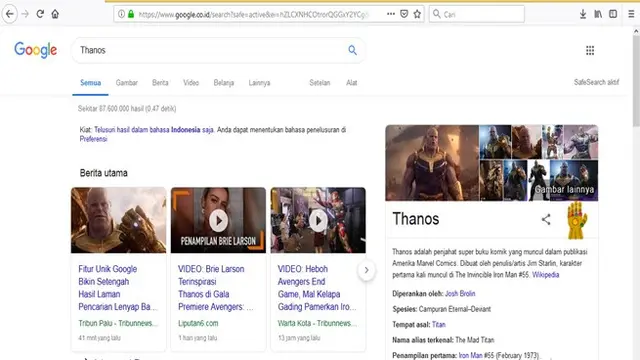
Task: Click the Liputan6.com source label
Action: click(x=198, y=323)
